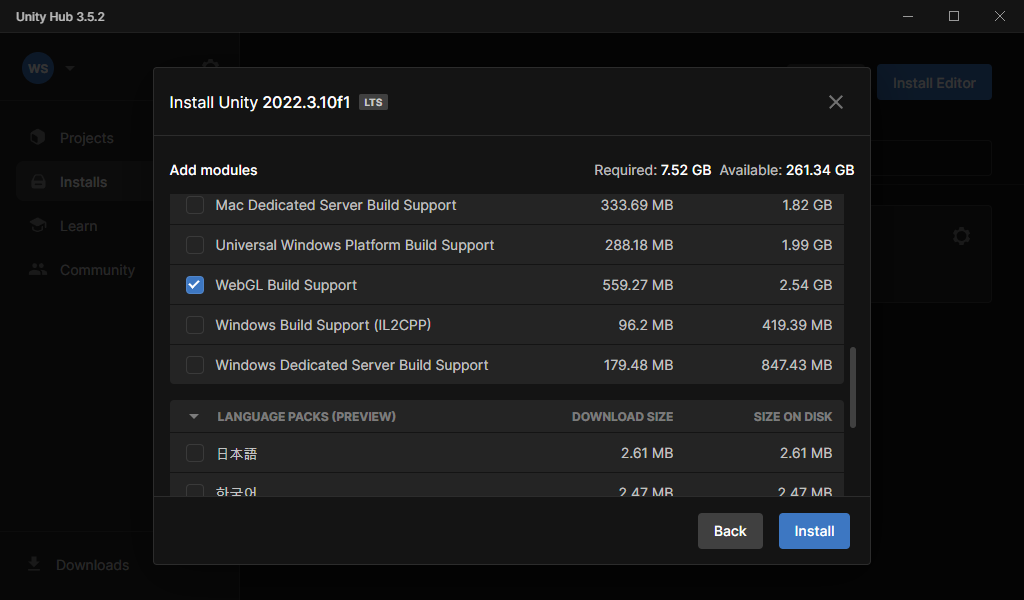The height and width of the screenshot is (600, 1024).
Task: Click the 日本語 label text
Action: pos(236,454)
